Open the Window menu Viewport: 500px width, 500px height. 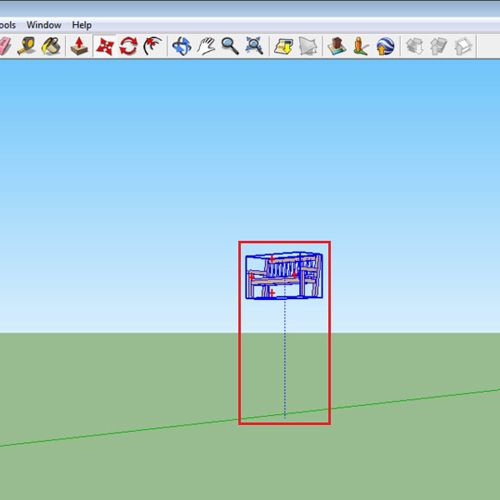point(44,25)
